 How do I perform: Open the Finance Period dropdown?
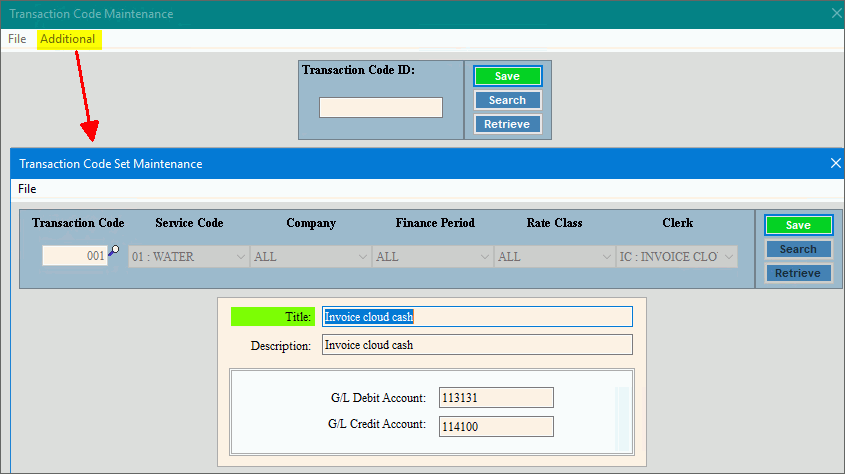[x=432, y=257]
